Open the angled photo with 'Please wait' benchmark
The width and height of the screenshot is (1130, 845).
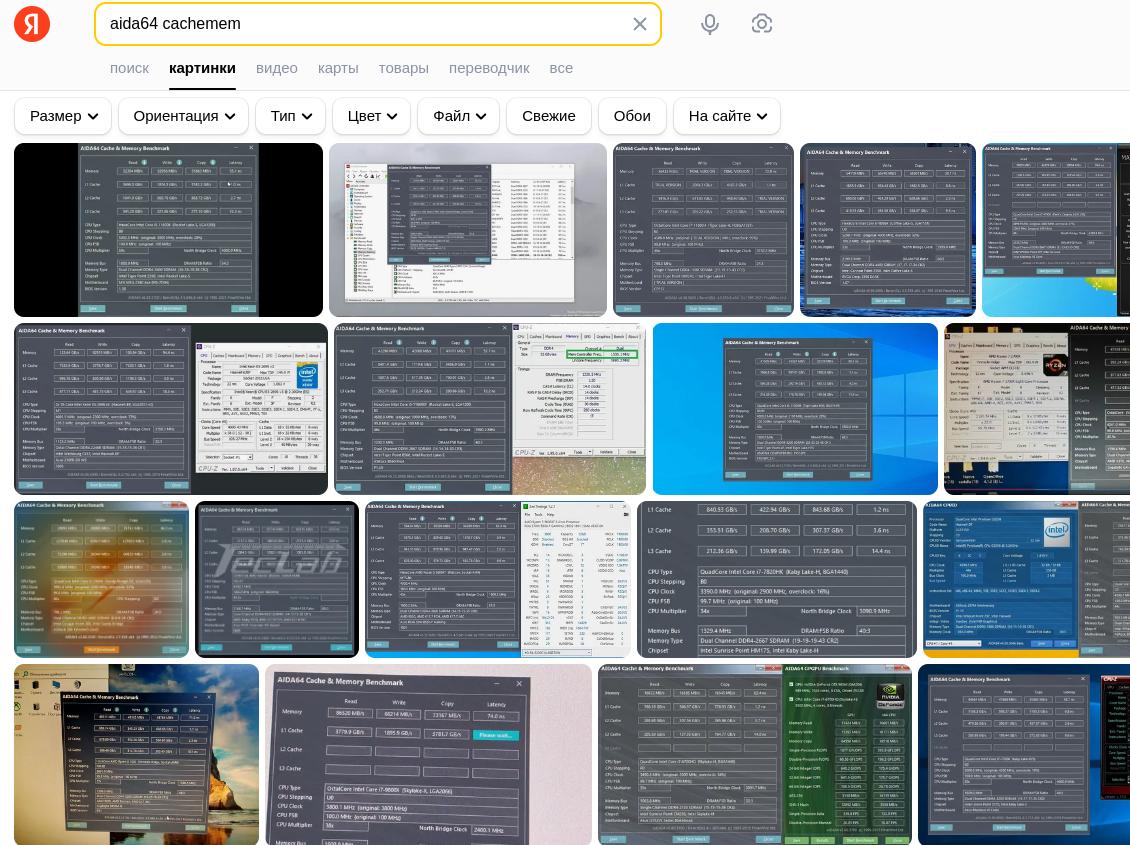coord(428,754)
